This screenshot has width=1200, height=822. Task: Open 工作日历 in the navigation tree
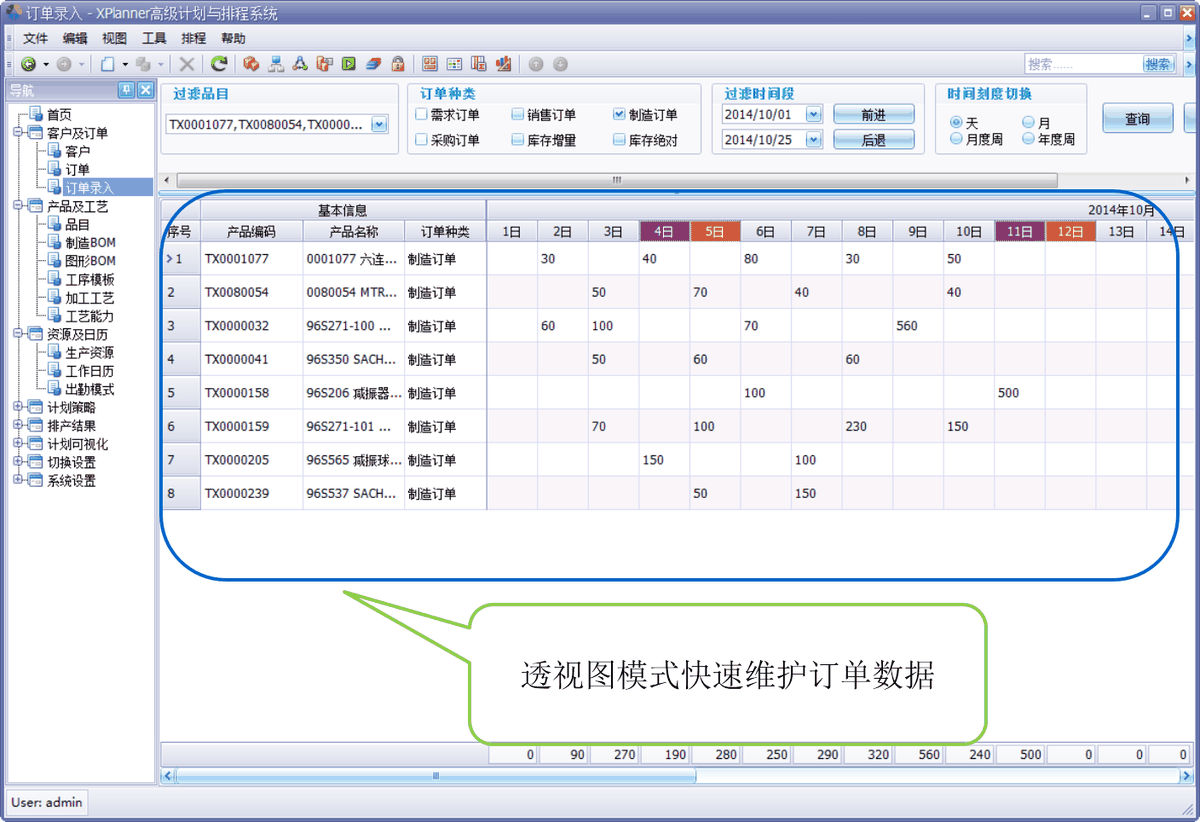90,370
